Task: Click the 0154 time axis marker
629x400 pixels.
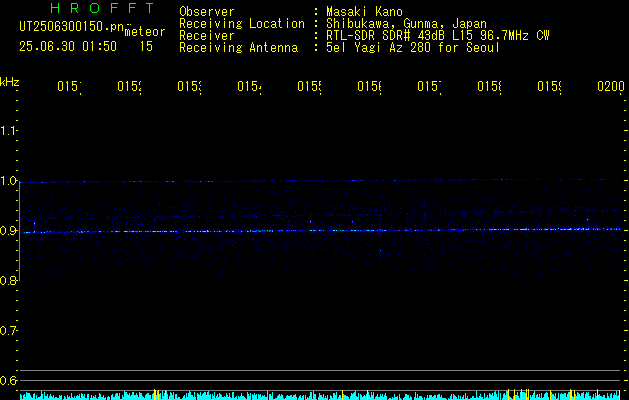Action: (249, 86)
